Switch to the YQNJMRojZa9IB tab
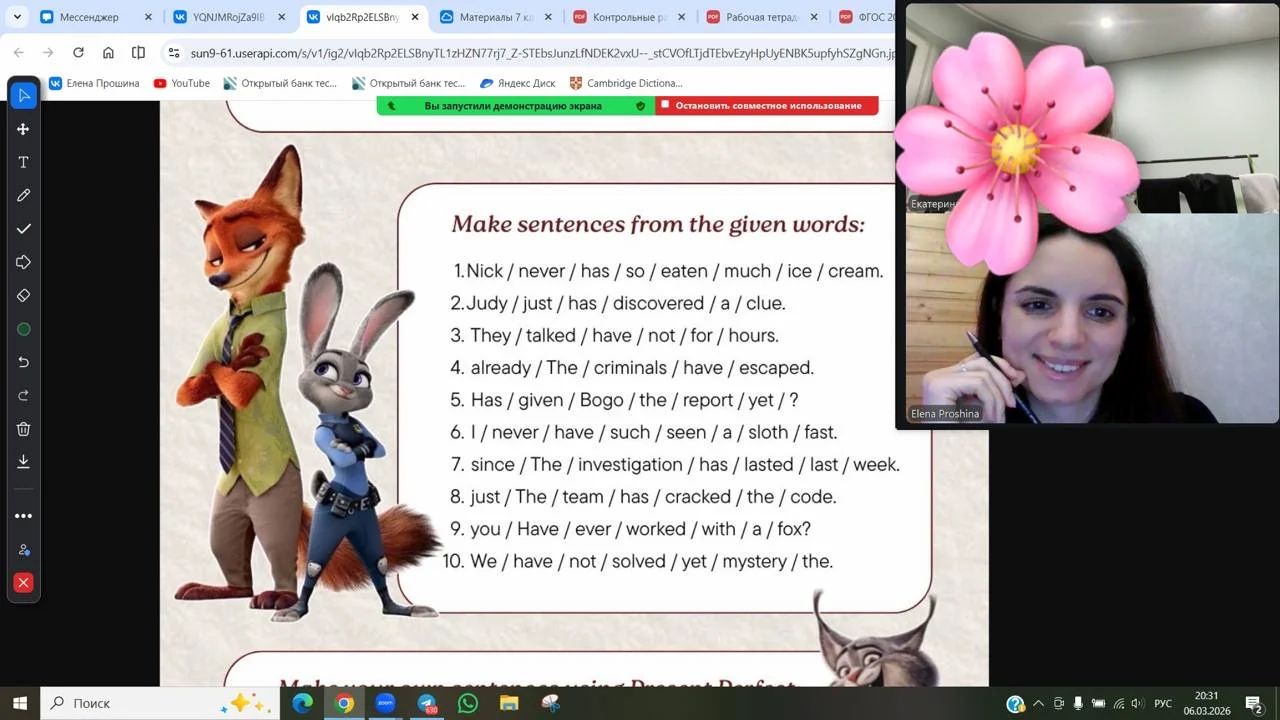Screen dimensions: 1280x720 click(230, 17)
